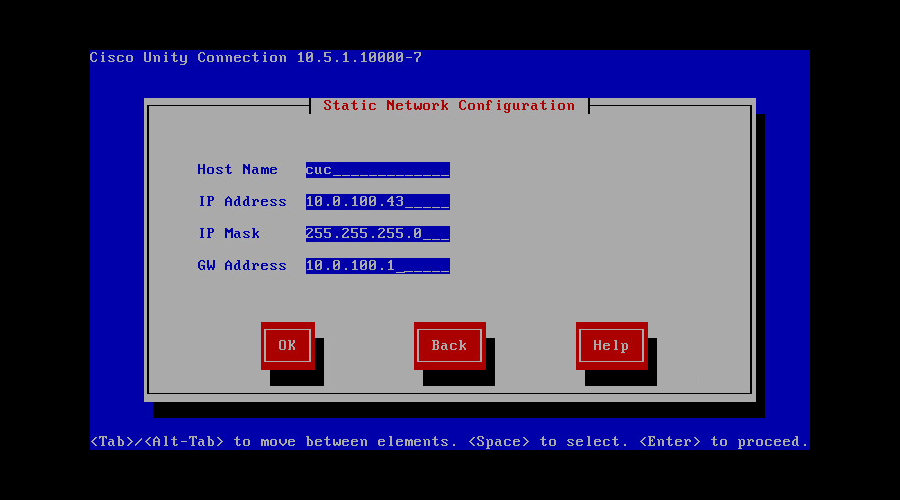900x500 pixels.
Task: Select the IP Address input field
Action: 378,201
